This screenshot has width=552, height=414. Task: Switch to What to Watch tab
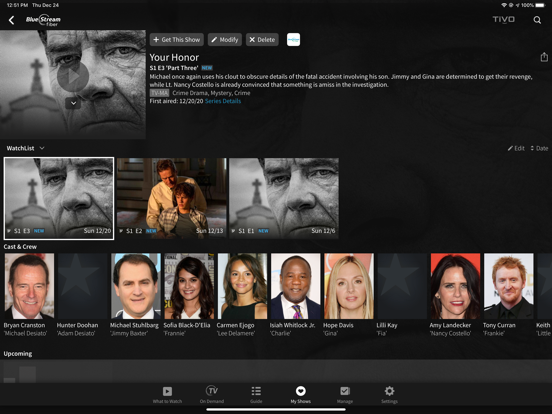coord(167,395)
